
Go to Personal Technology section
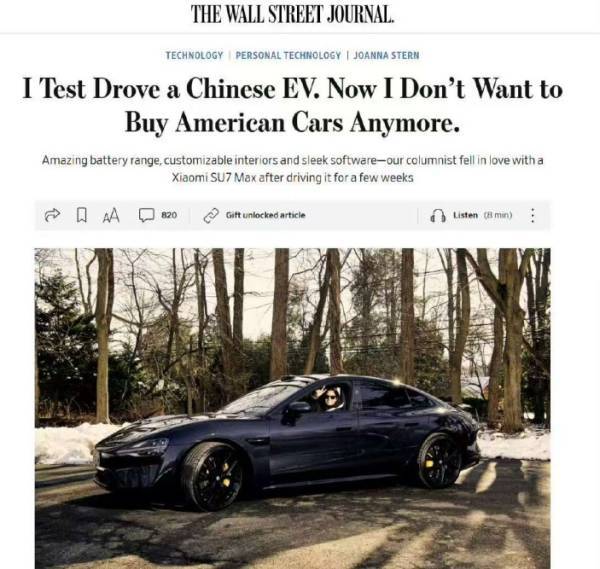(x=288, y=55)
